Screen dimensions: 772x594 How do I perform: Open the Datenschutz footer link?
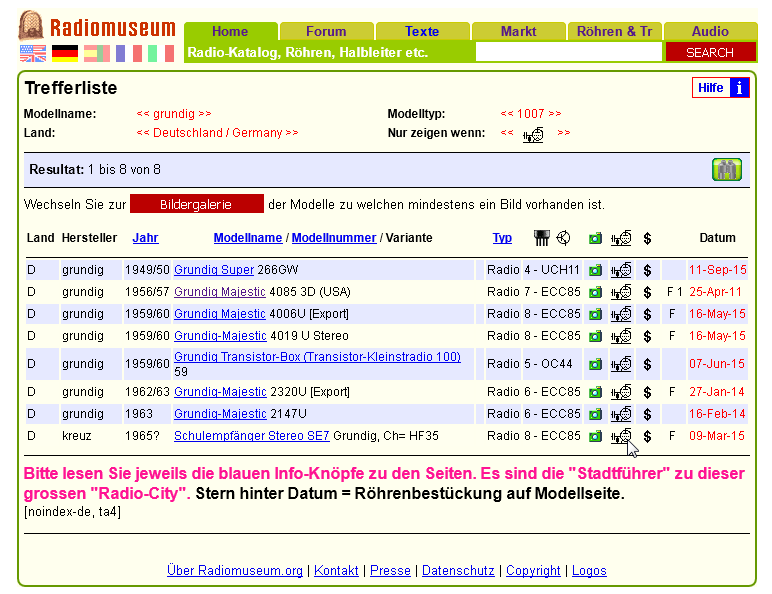[x=458, y=570]
